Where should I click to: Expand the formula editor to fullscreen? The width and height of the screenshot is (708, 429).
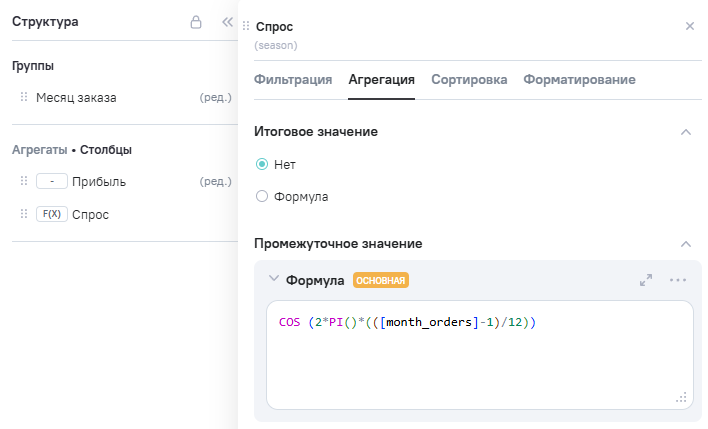pos(646,281)
